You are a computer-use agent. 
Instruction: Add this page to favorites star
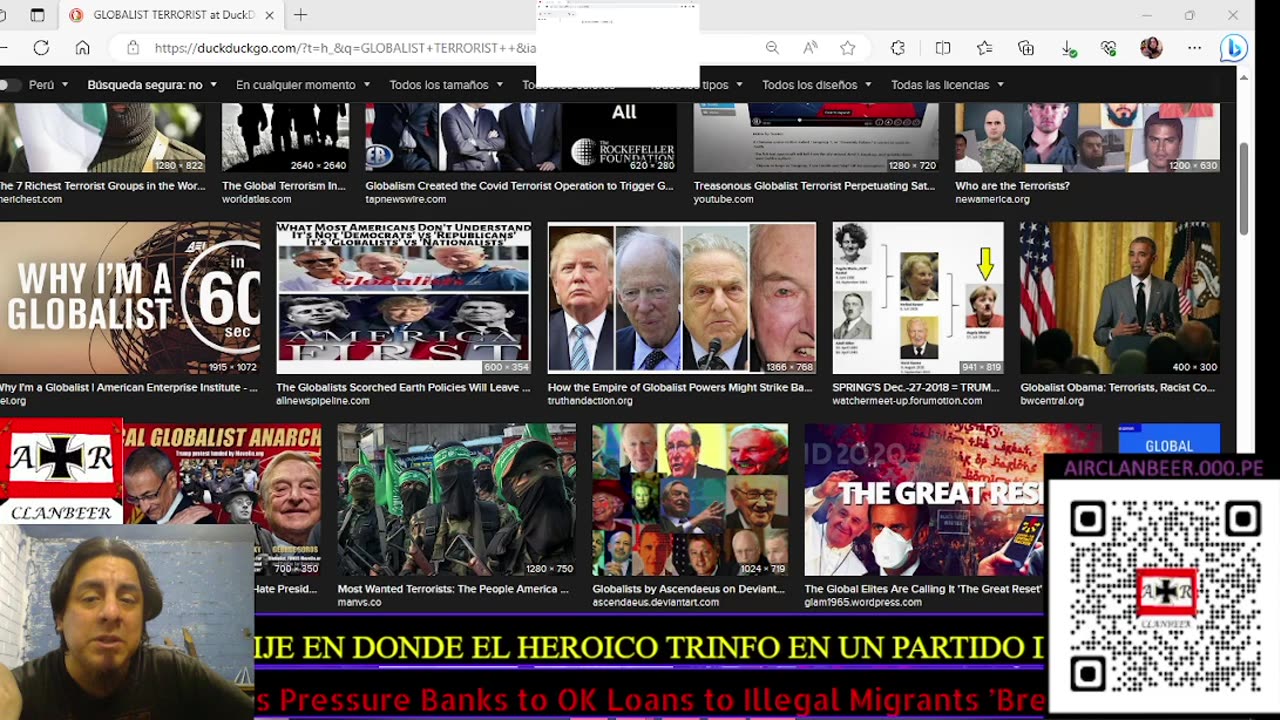pyautogui.click(x=848, y=48)
